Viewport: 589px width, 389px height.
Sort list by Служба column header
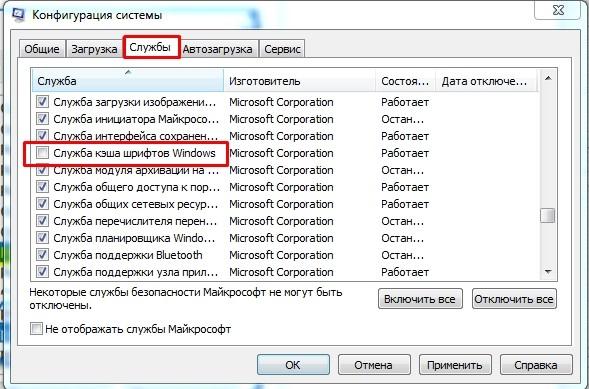(128, 81)
